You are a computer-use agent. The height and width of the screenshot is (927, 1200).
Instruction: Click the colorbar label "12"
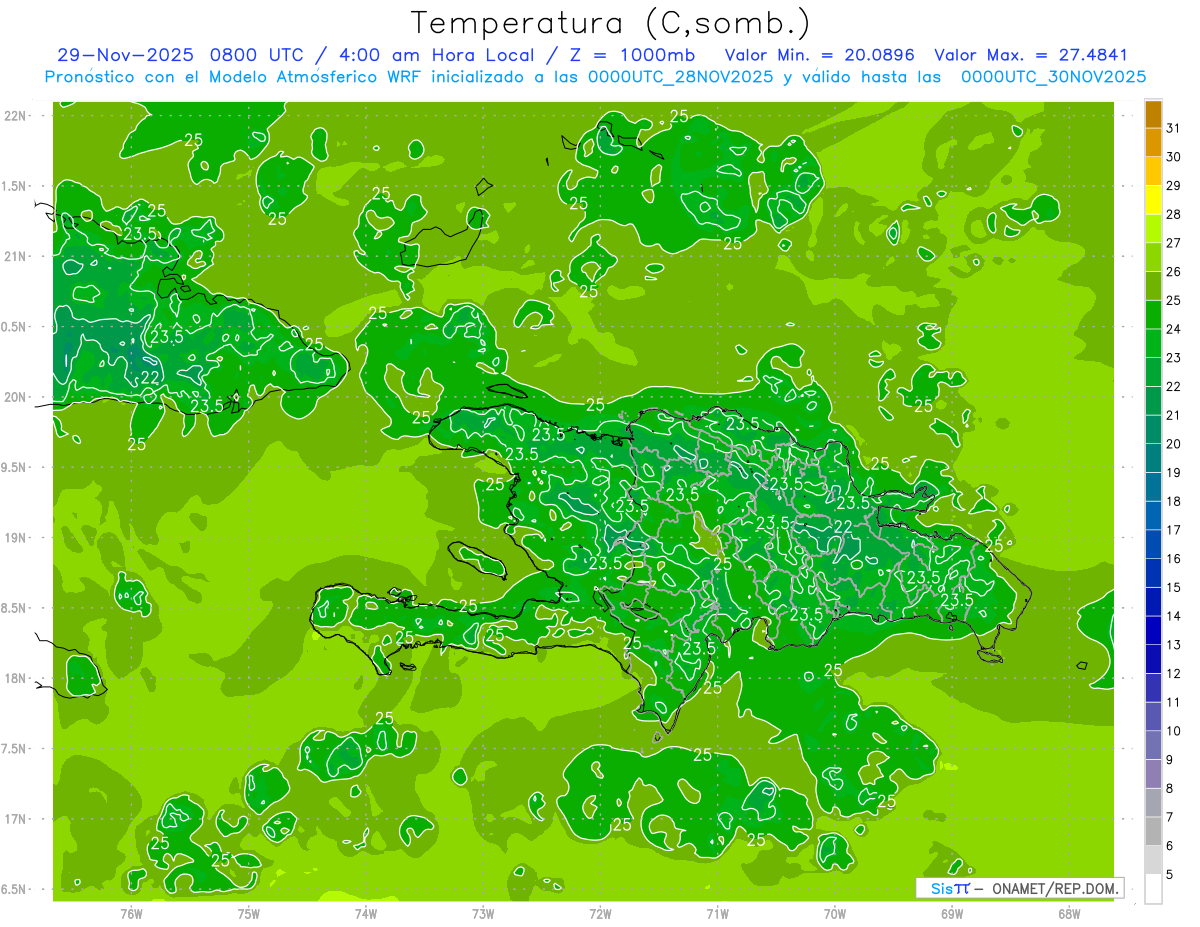pos(1174,673)
